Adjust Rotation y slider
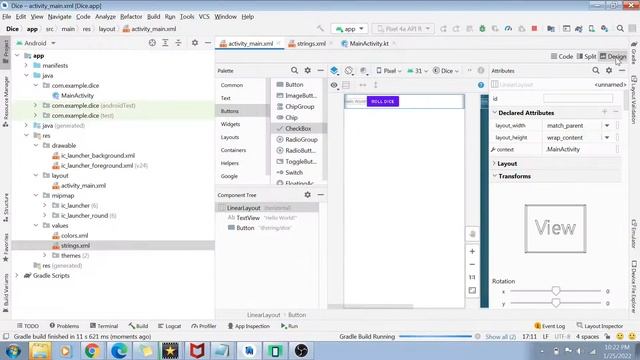This screenshot has height=360, width=640. tap(556, 303)
